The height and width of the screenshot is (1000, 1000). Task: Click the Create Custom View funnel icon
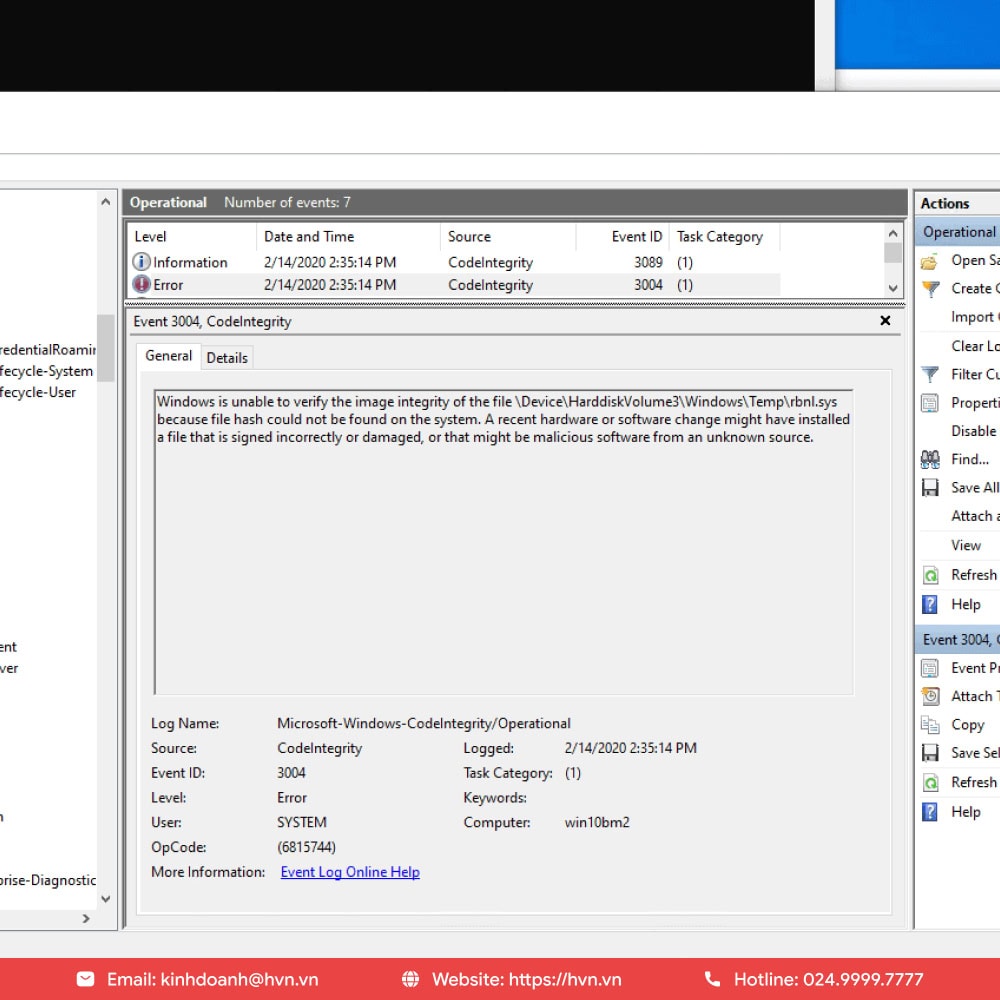pyautogui.click(x=930, y=290)
